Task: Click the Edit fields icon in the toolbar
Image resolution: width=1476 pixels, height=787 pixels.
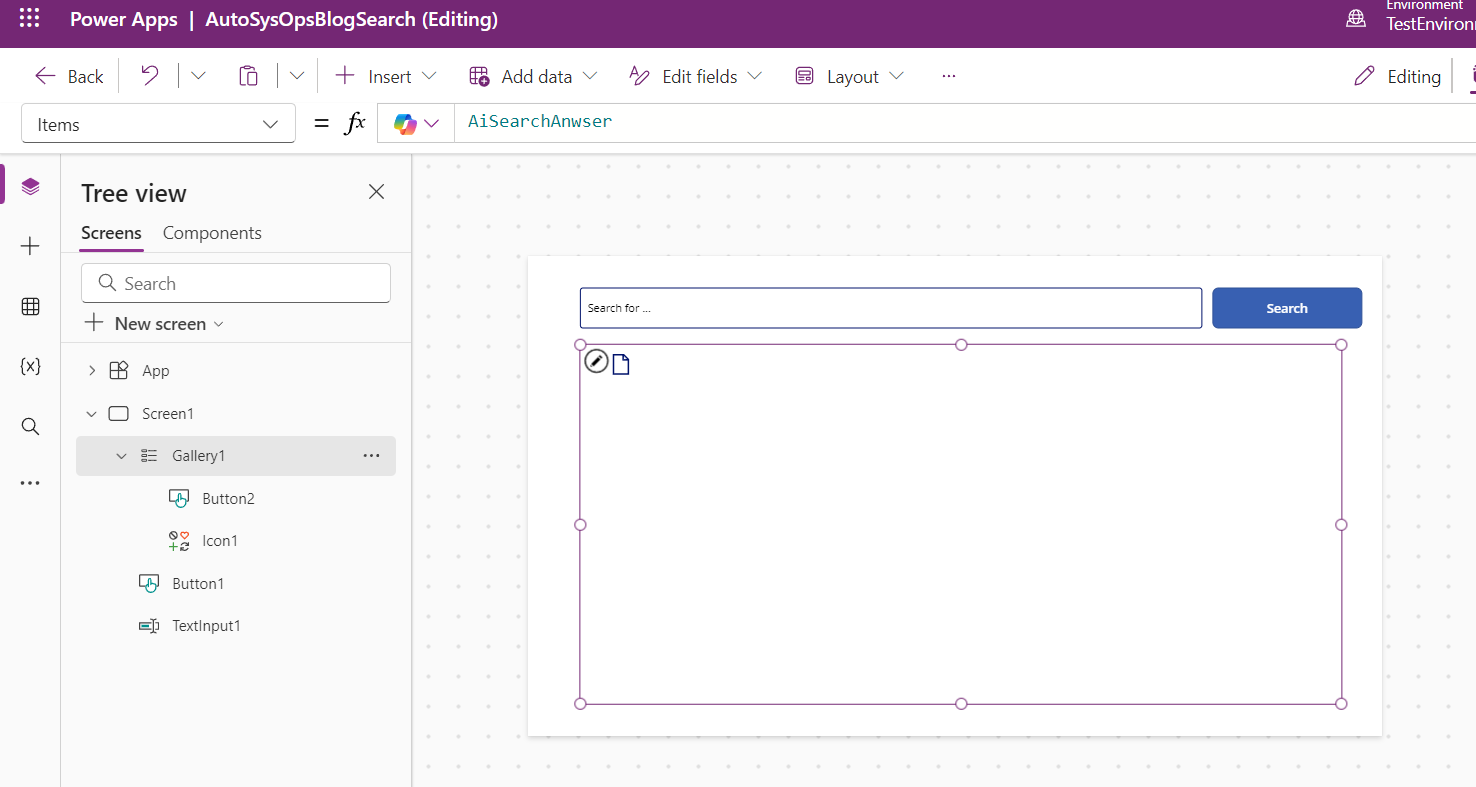Action: [639, 75]
